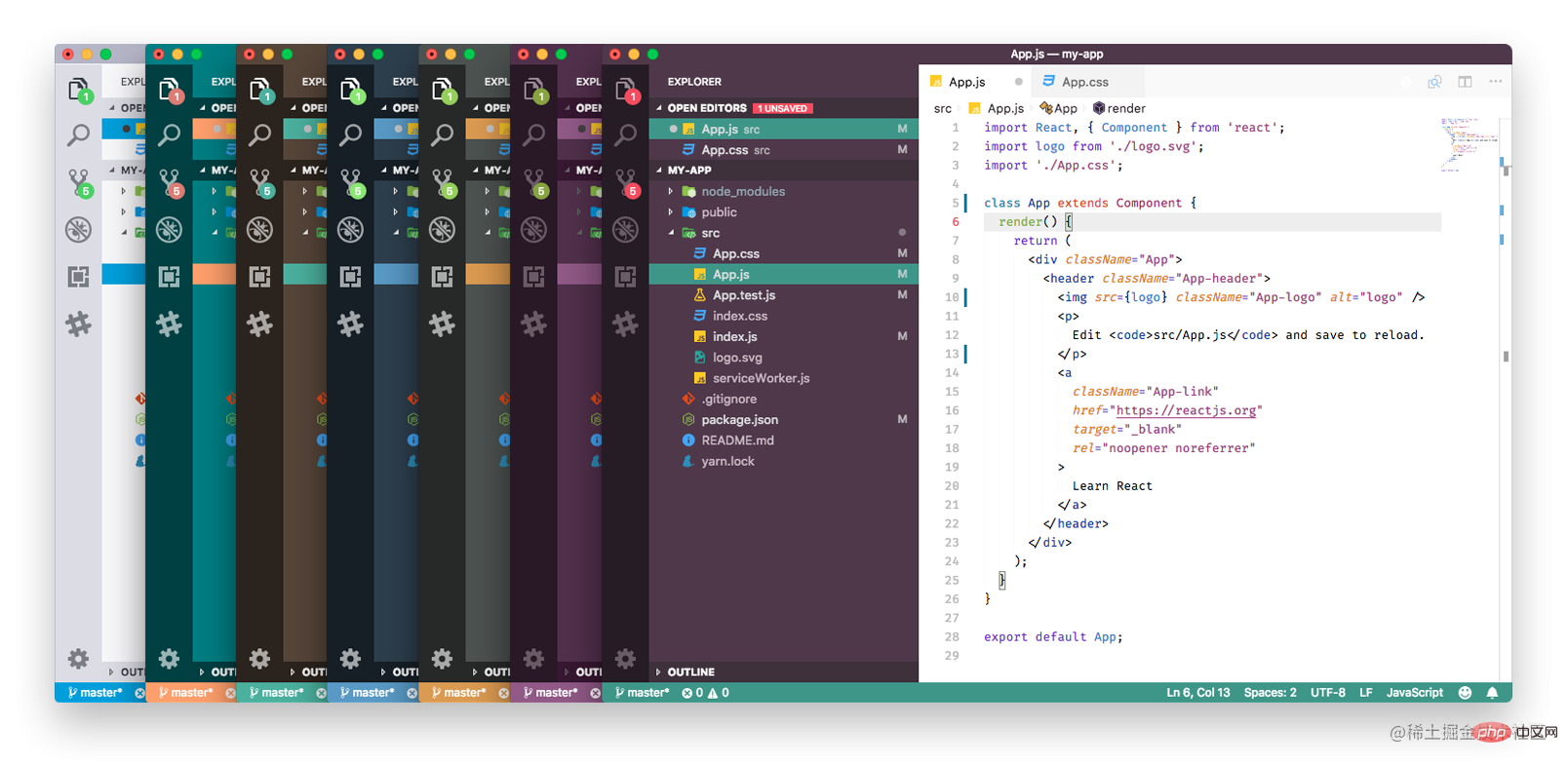Screen dimensions: 1568x764
Task: Open Manage gear icon in leftmost light window
Action: (x=78, y=659)
